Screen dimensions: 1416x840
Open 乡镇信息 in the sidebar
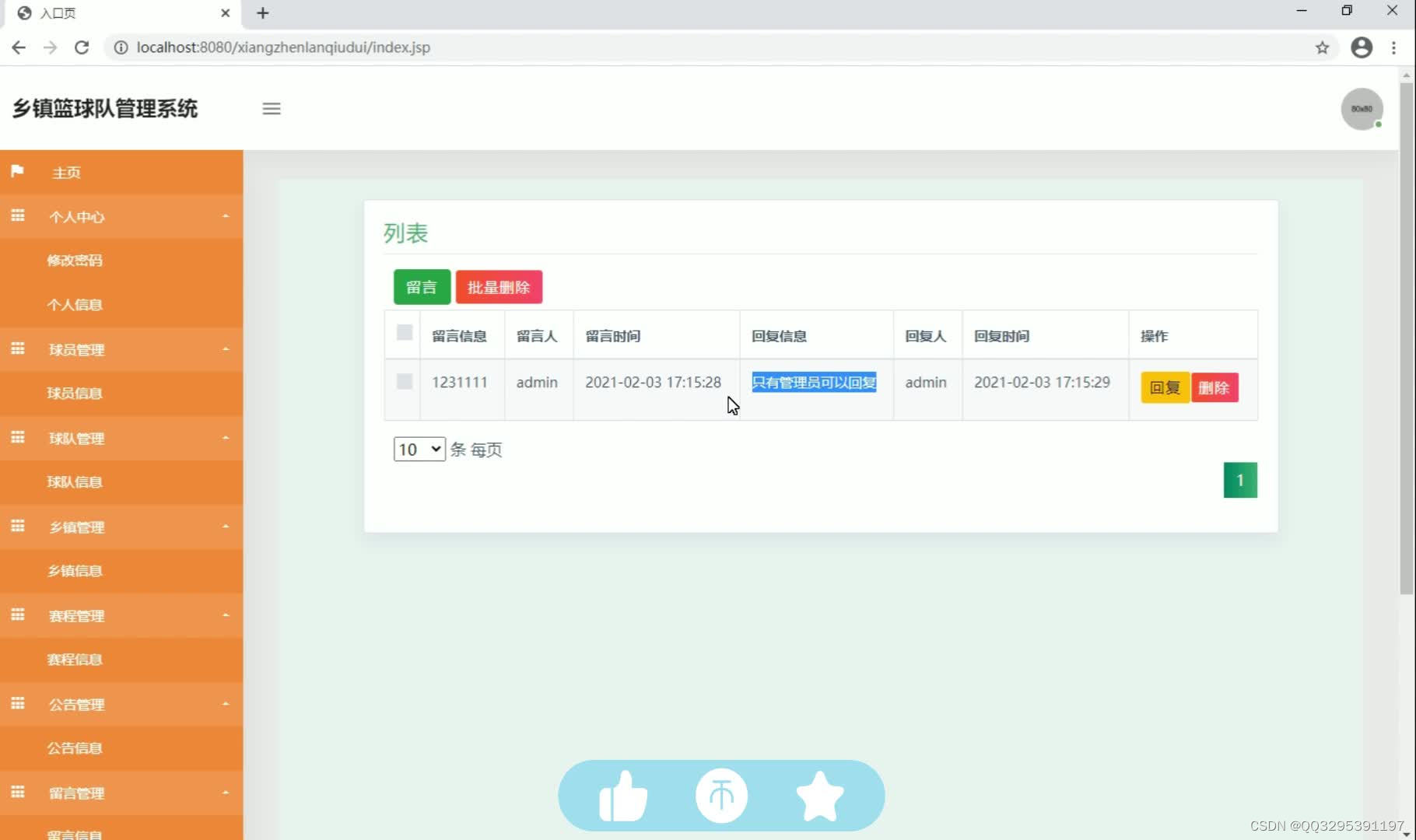[x=75, y=571]
